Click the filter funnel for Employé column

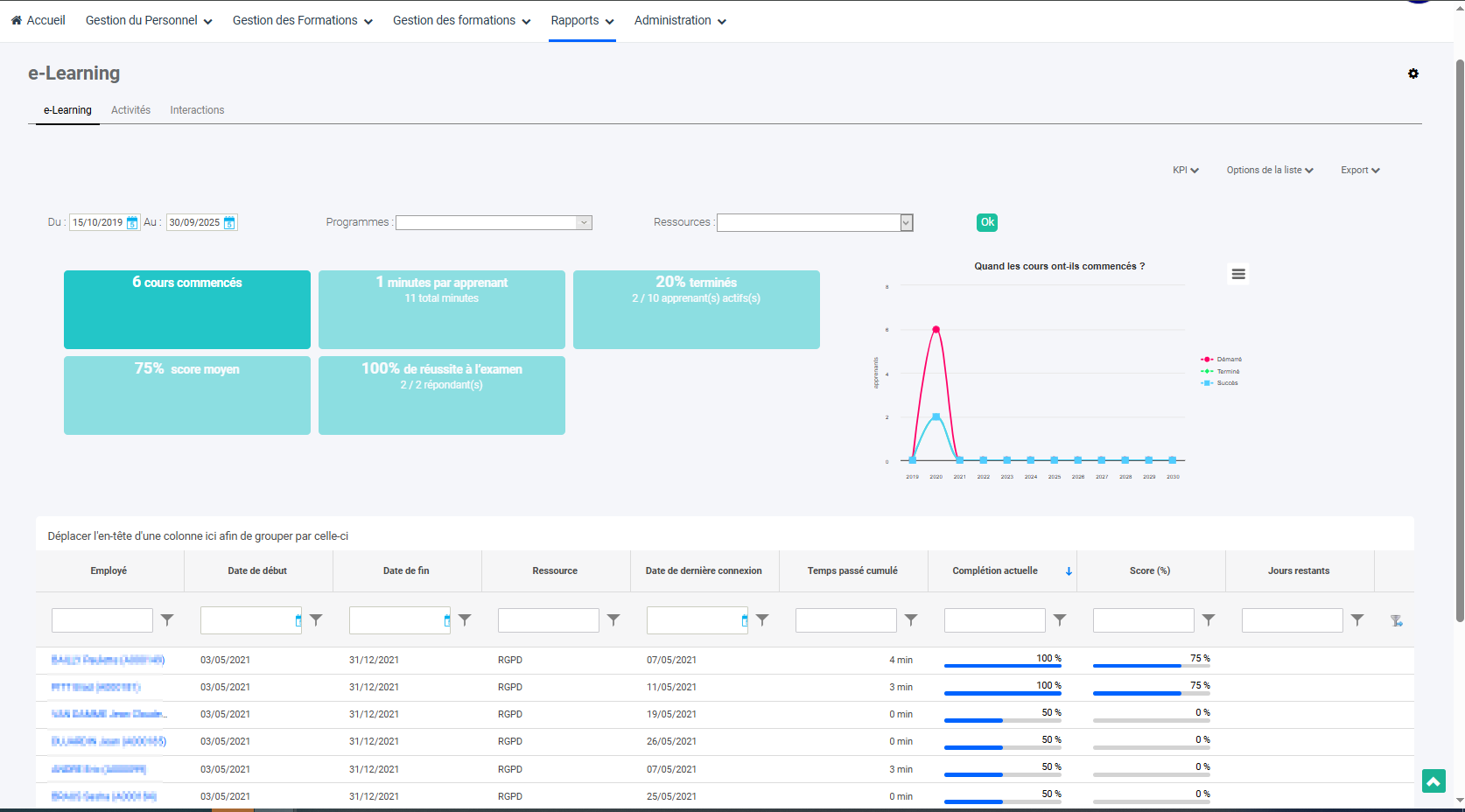[x=167, y=619]
